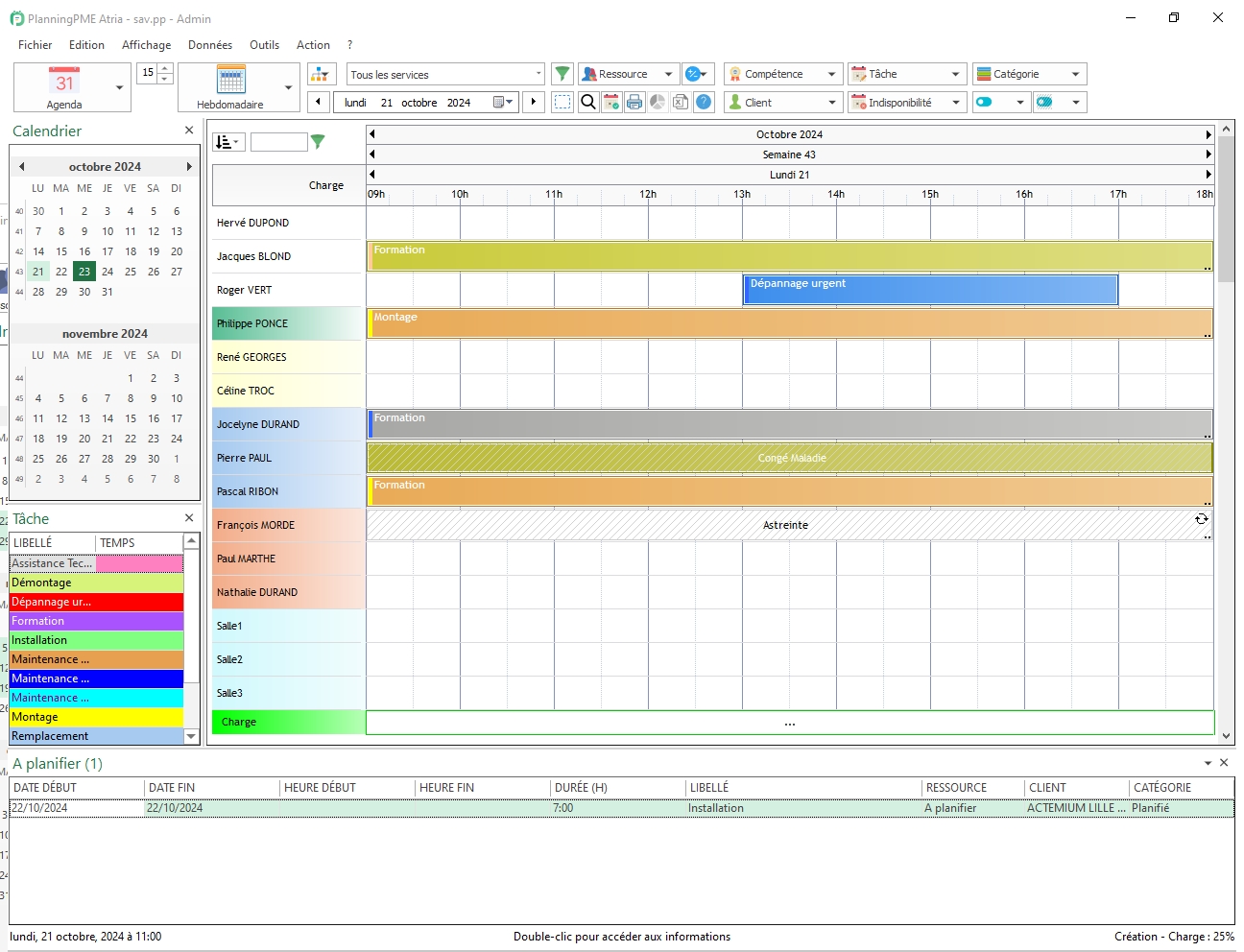Viewport: 1244px width, 952px height.
Task: Click left arrow of Semaine 43 header
Action: point(372,155)
